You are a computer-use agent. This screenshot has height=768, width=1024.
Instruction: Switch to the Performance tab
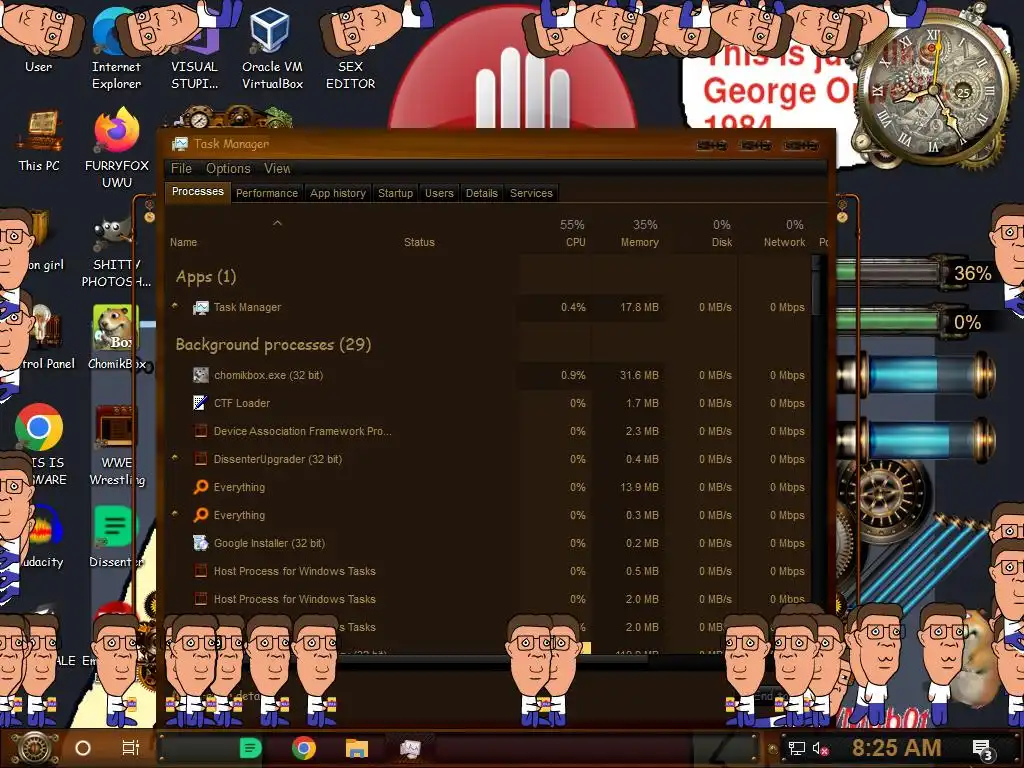click(x=266, y=193)
